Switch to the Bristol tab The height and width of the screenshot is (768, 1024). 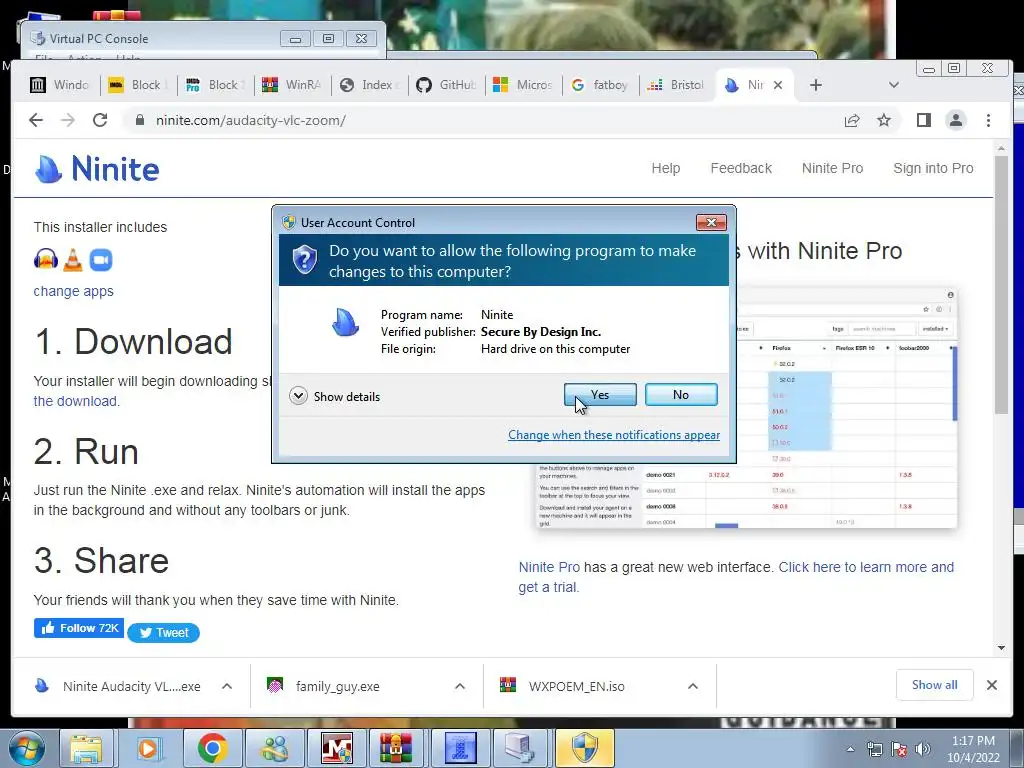pos(677,85)
